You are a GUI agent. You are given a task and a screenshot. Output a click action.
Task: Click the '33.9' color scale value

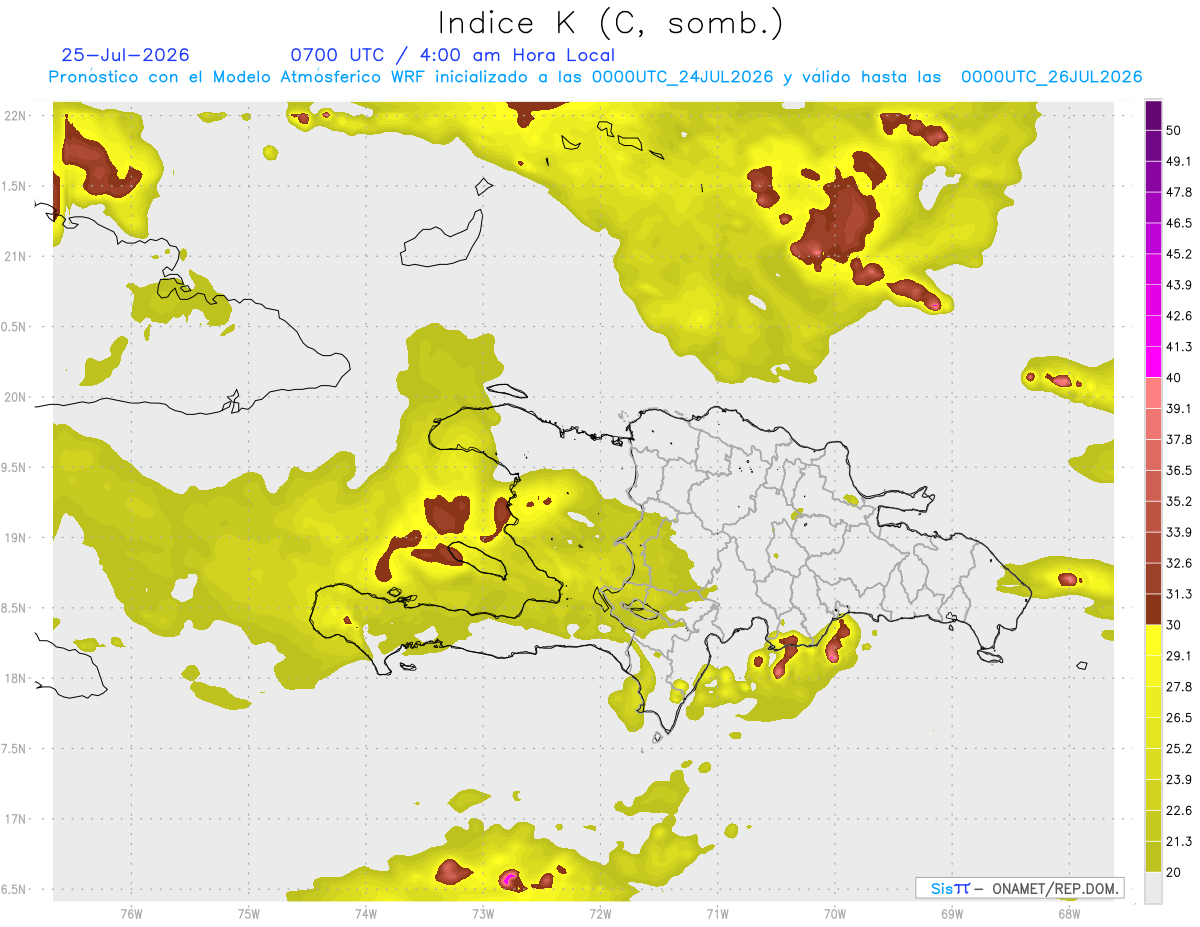click(1179, 532)
